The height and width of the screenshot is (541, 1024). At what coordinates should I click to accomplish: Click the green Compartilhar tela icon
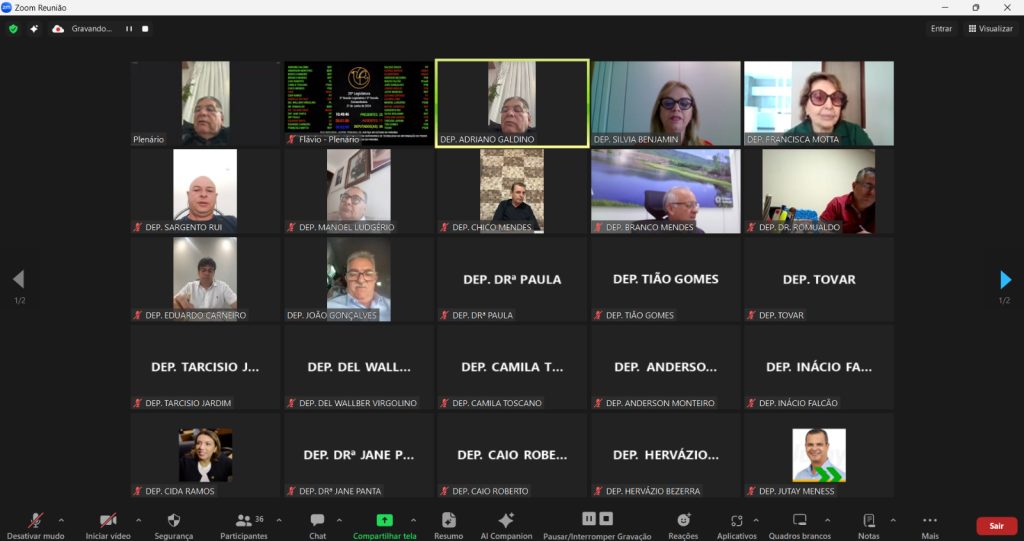pyautogui.click(x=384, y=520)
